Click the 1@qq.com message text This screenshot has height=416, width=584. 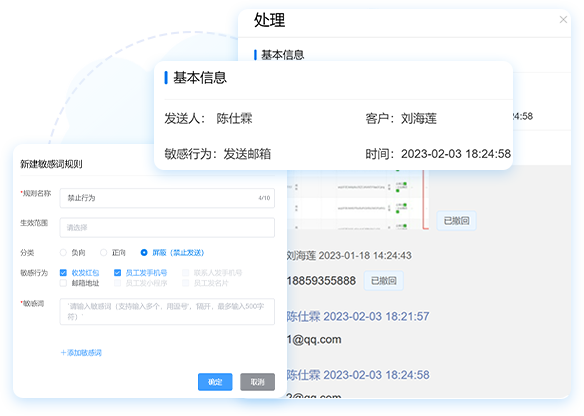(314, 339)
